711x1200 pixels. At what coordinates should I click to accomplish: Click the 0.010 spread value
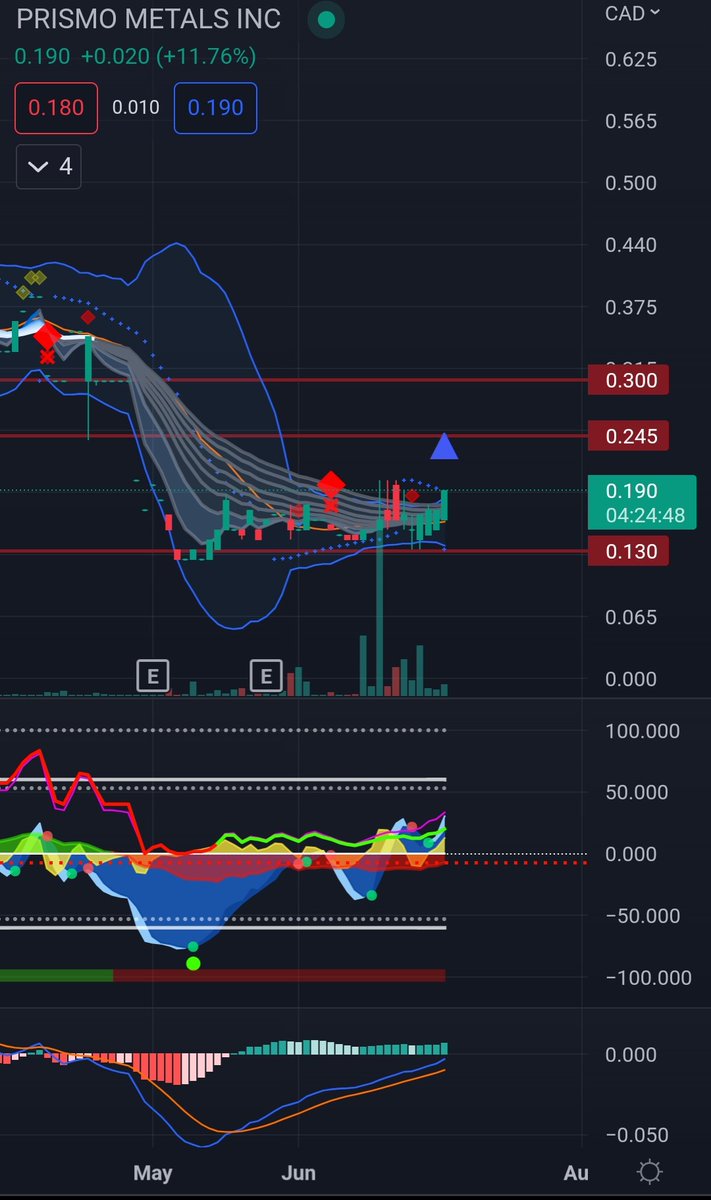136,108
